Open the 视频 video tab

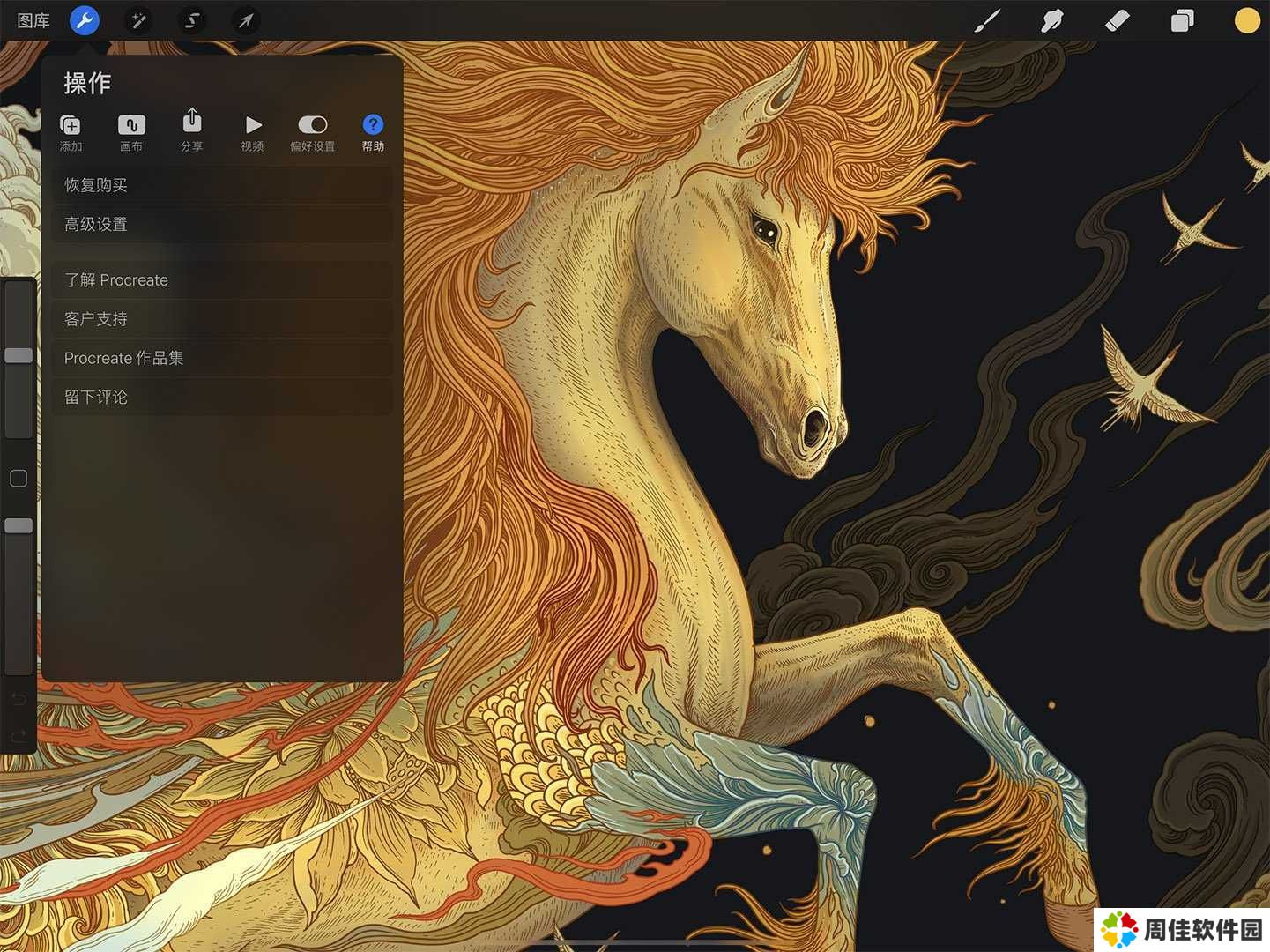click(252, 132)
